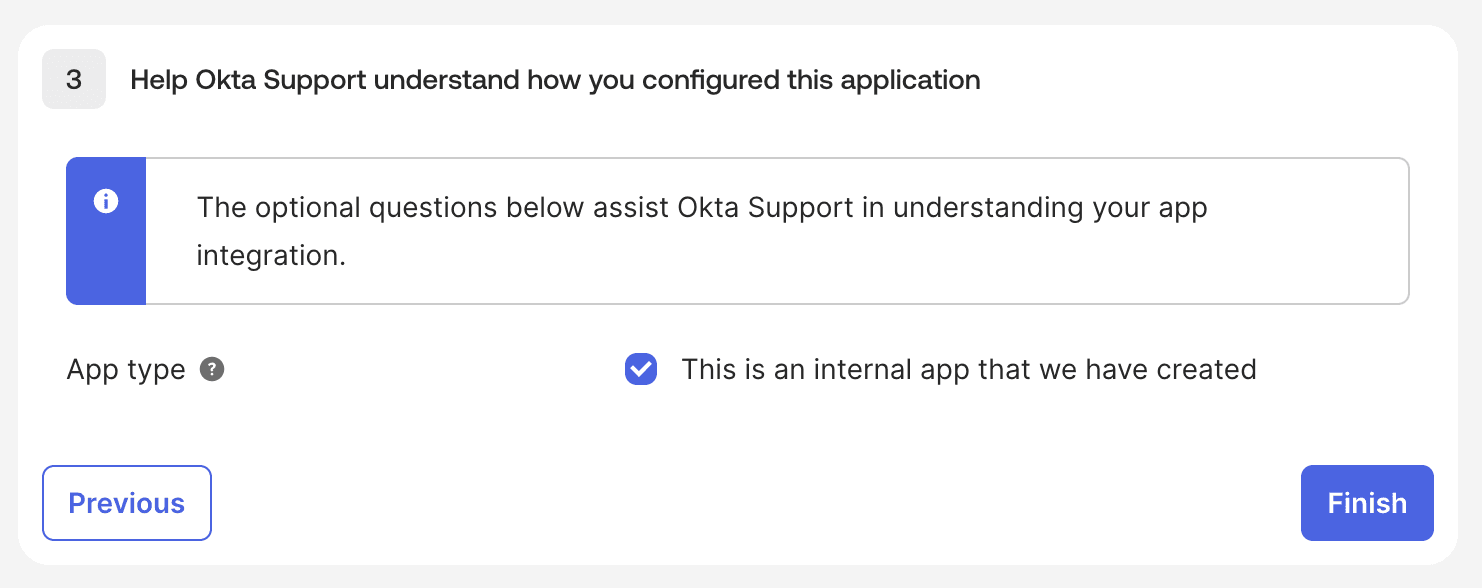Click the "App type" field label
Image resolution: width=1482 pixels, height=588 pixels.
point(125,369)
